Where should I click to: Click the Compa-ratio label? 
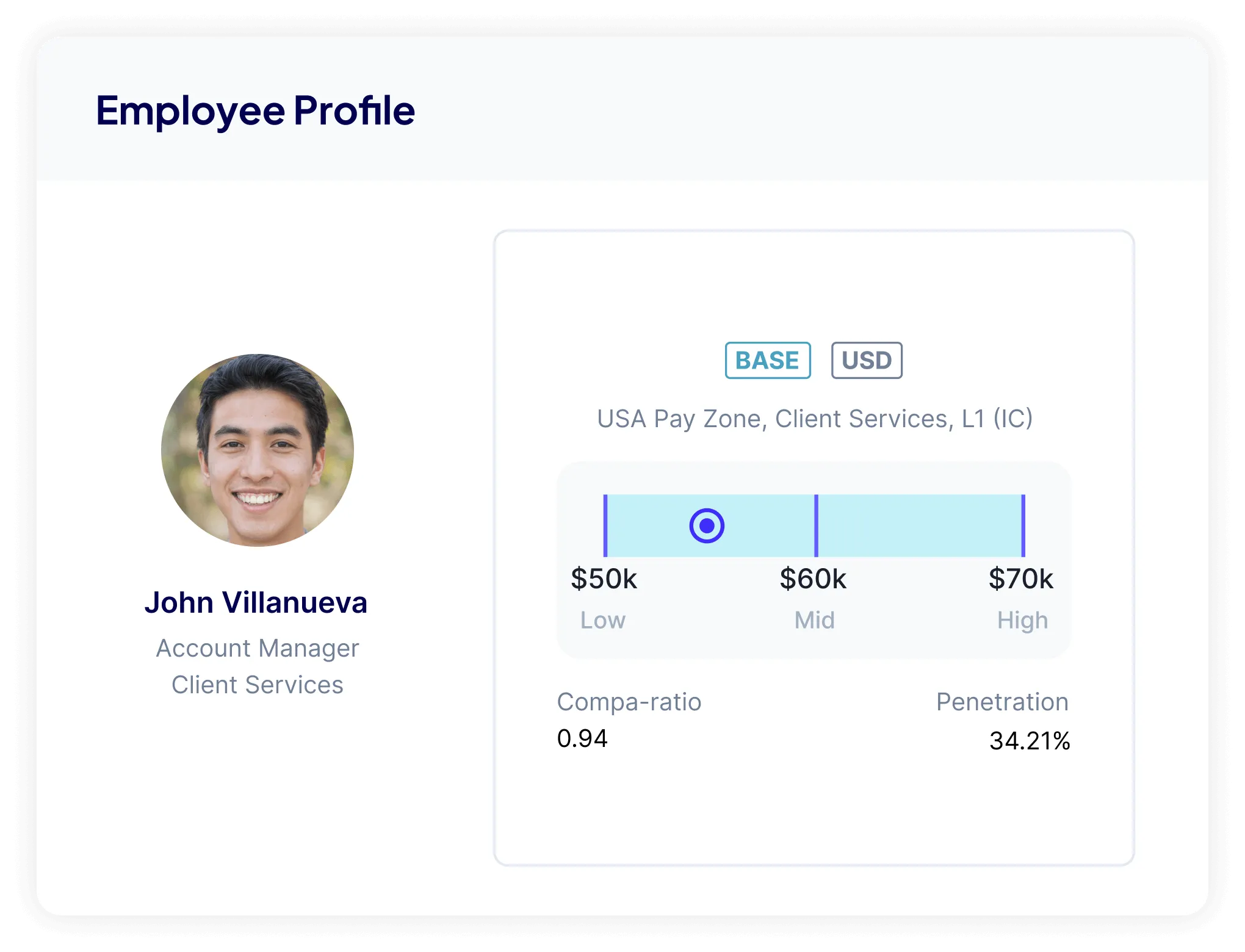[x=629, y=702]
